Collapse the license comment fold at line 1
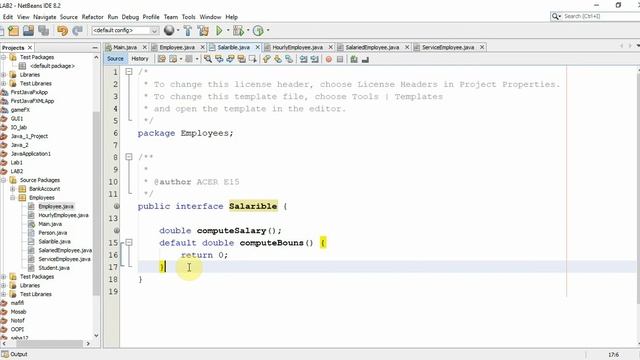The image size is (640, 360). pyautogui.click(x=129, y=71)
